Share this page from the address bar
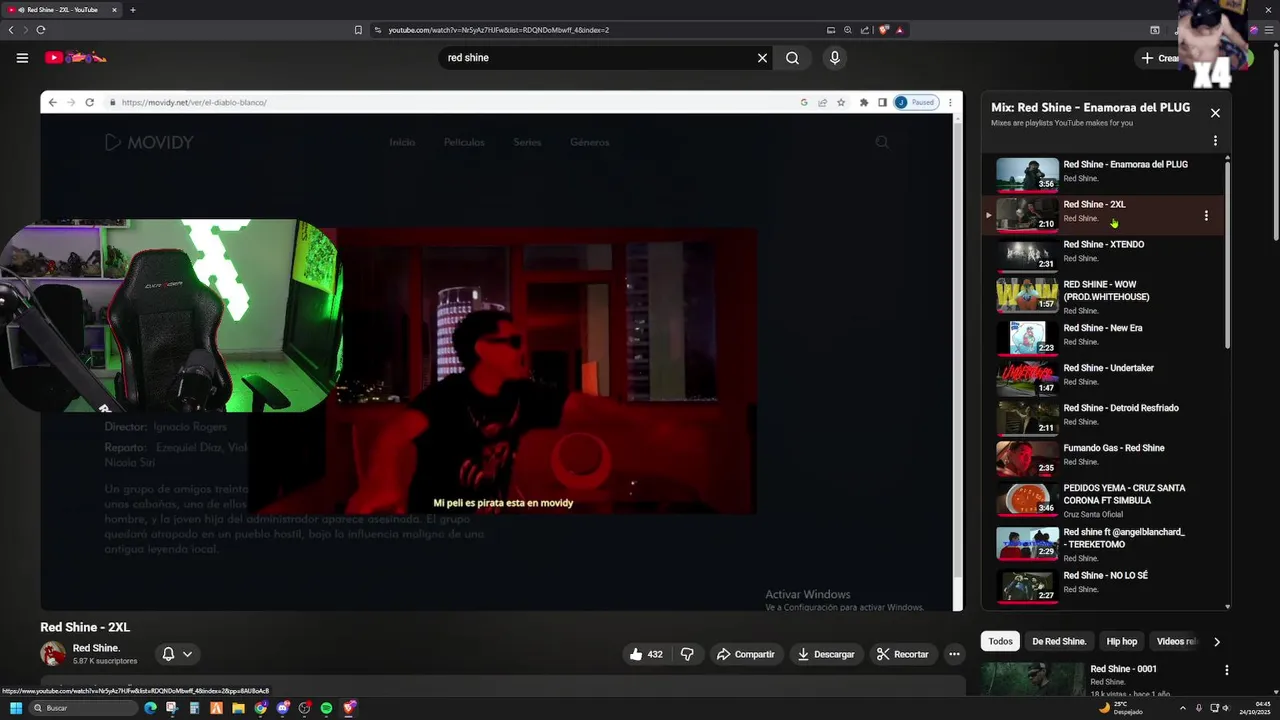Screen dimensions: 1280x720 (x=865, y=30)
